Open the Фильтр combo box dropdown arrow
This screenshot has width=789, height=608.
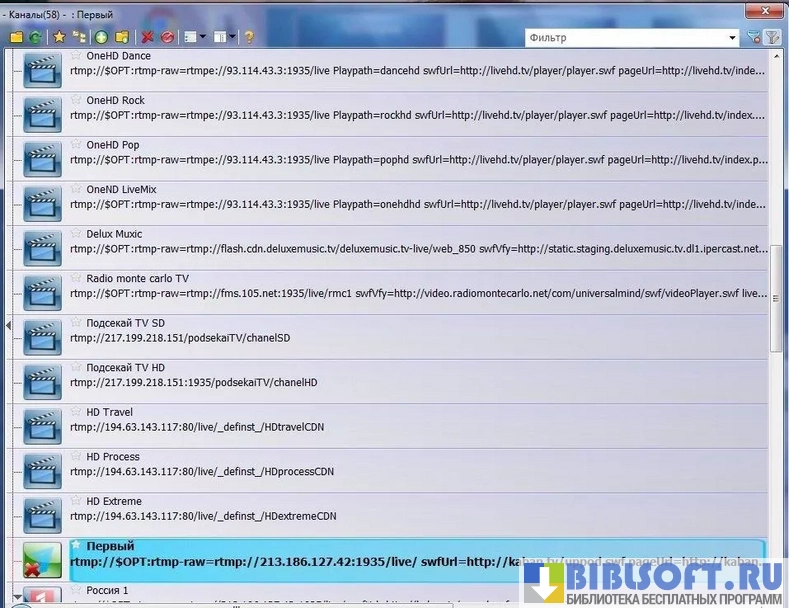(x=733, y=38)
